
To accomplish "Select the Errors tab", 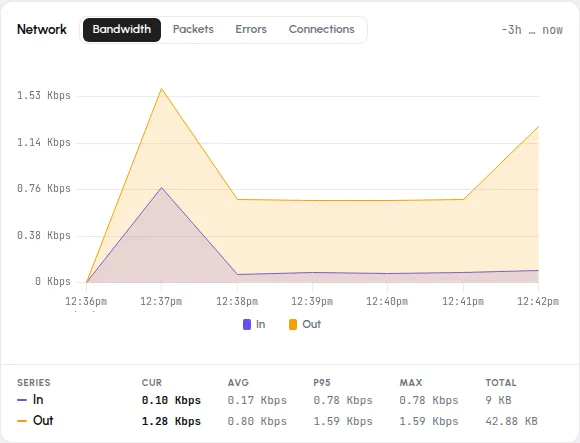I will pos(251,30).
